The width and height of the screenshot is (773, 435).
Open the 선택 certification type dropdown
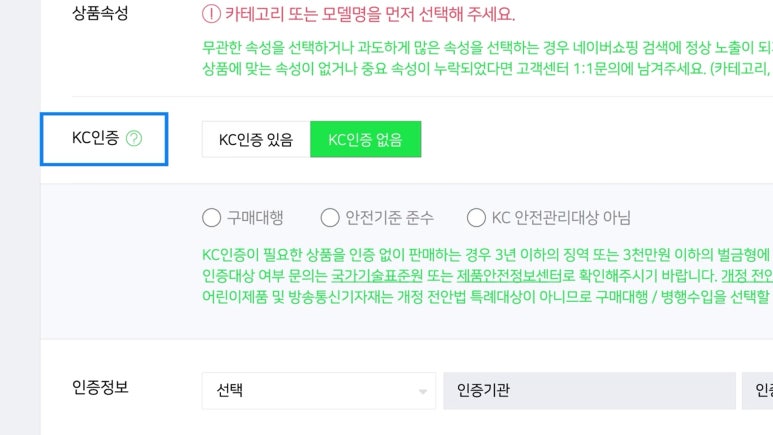(x=318, y=390)
